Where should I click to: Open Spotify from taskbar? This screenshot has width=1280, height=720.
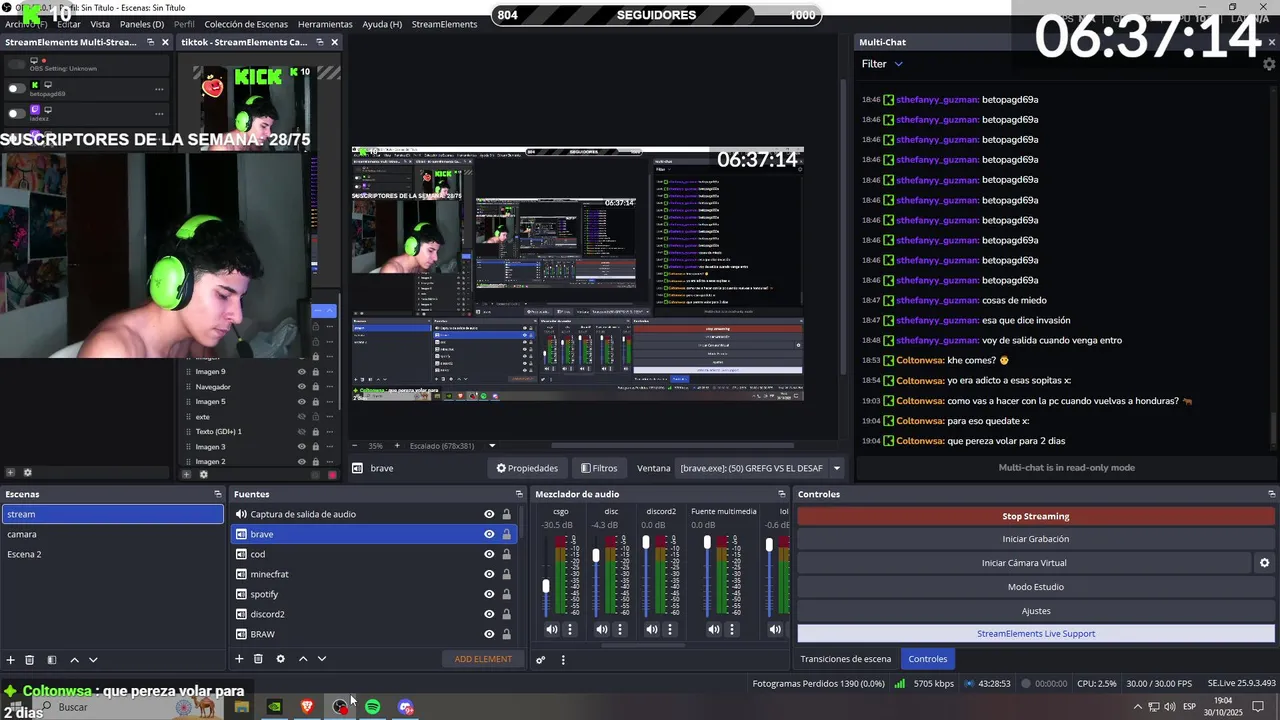click(x=372, y=707)
